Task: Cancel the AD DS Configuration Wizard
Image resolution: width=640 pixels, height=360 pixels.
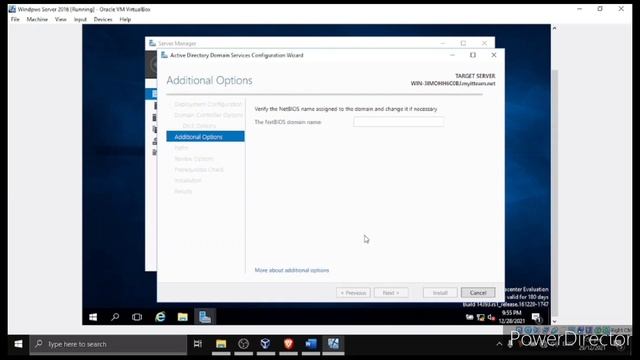Action: pos(478,293)
